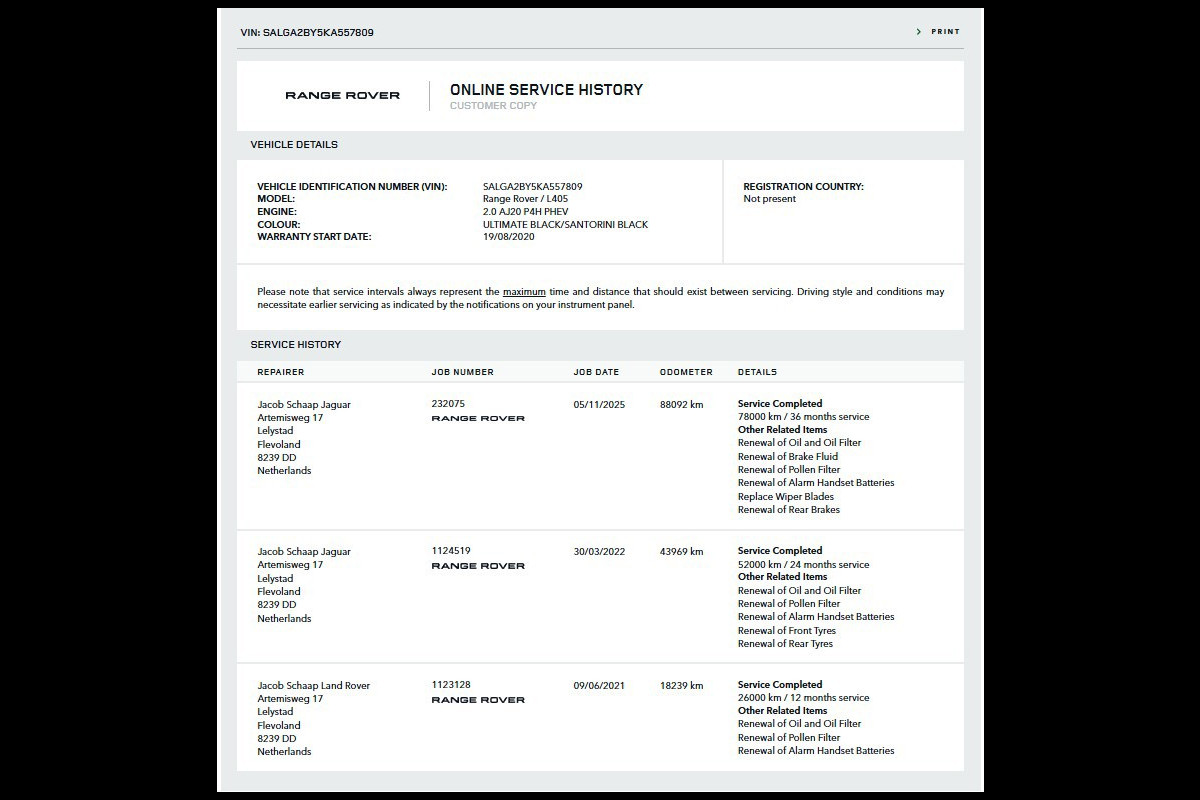Viewport: 1200px width, 800px height.
Task: Click the VEHICLE DETAILS section heading
Action: 294,145
